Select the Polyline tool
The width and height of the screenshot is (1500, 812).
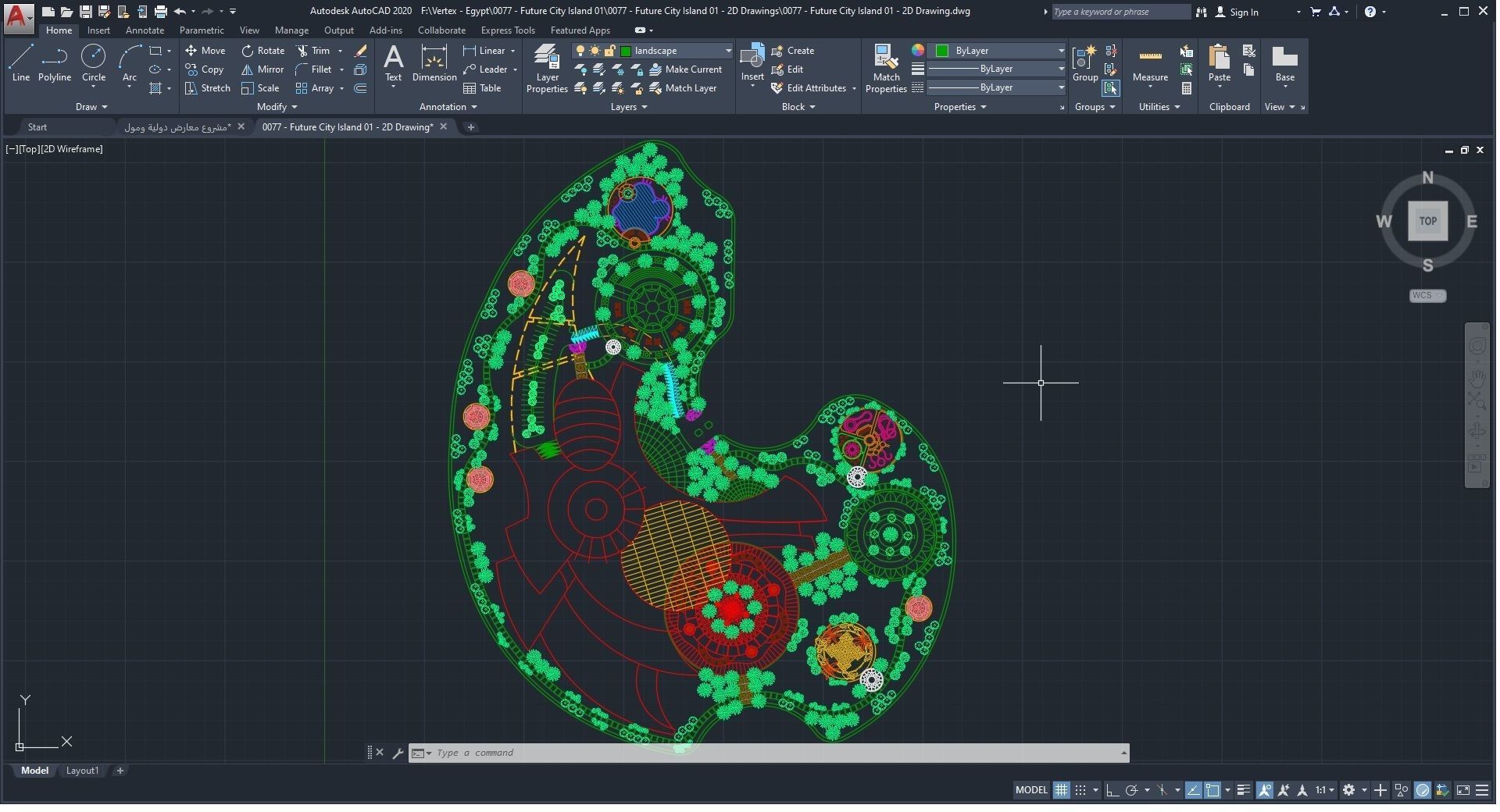[x=55, y=63]
